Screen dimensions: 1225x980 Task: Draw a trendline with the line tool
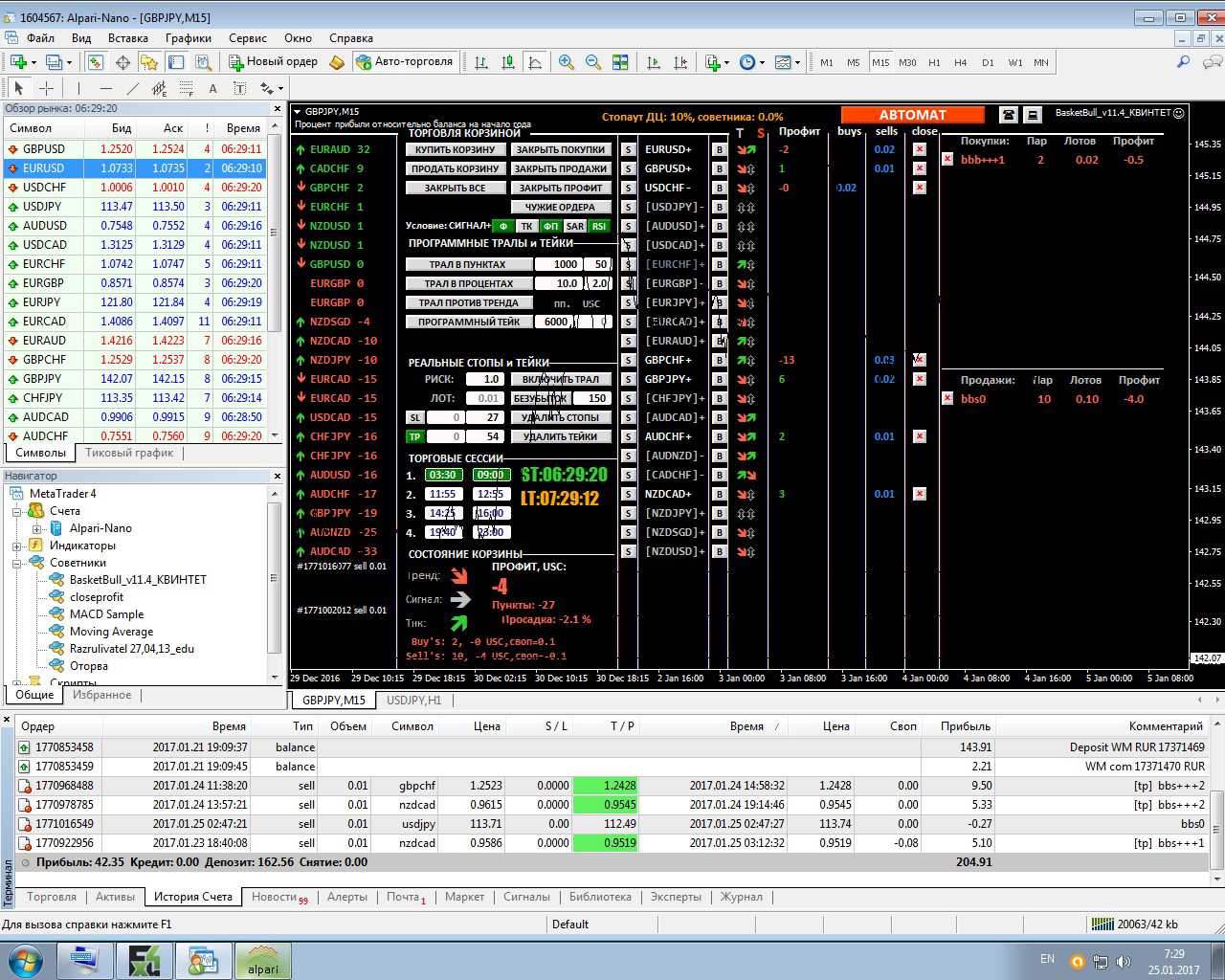tap(132, 88)
